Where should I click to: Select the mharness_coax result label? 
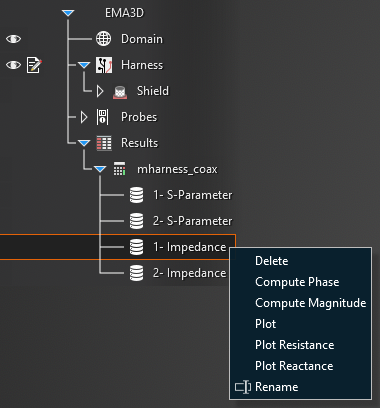pos(177,169)
